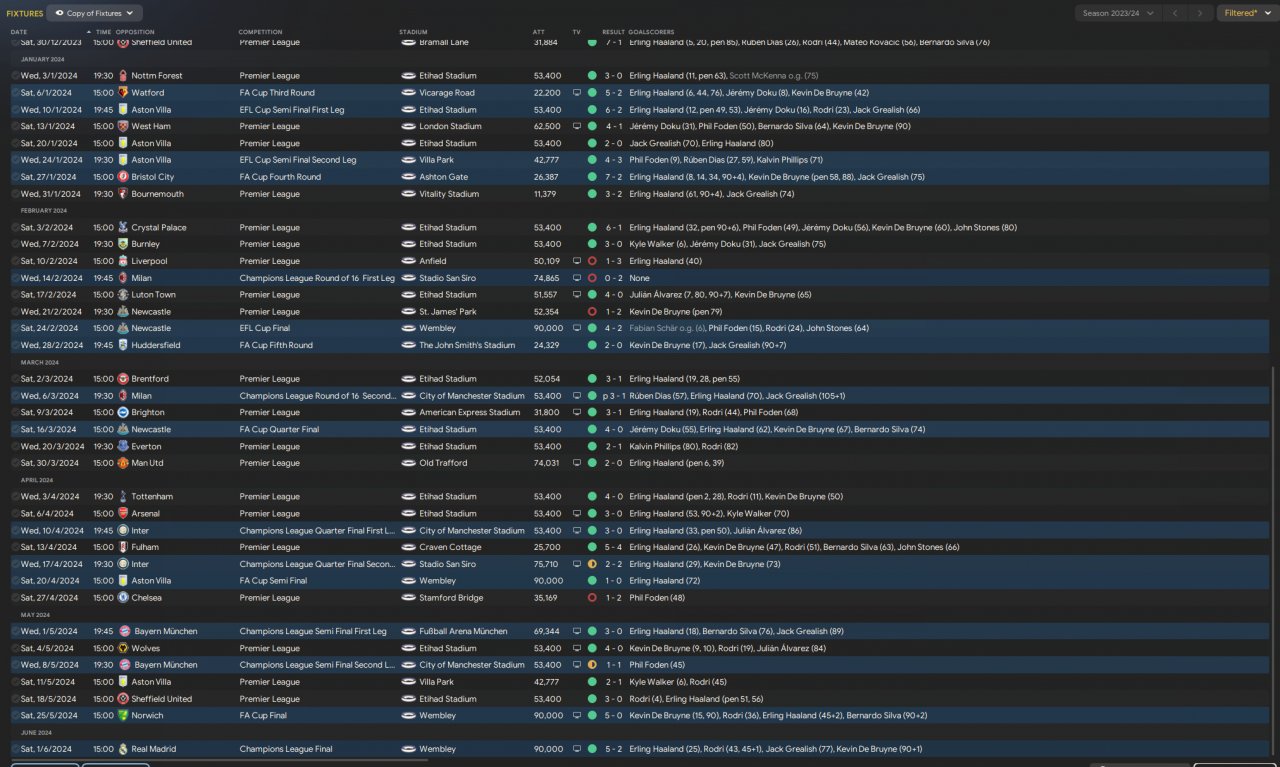Viewport: 1280px width, 767px height.
Task: Select the Arsenal club badge
Action: pos(123,514)
